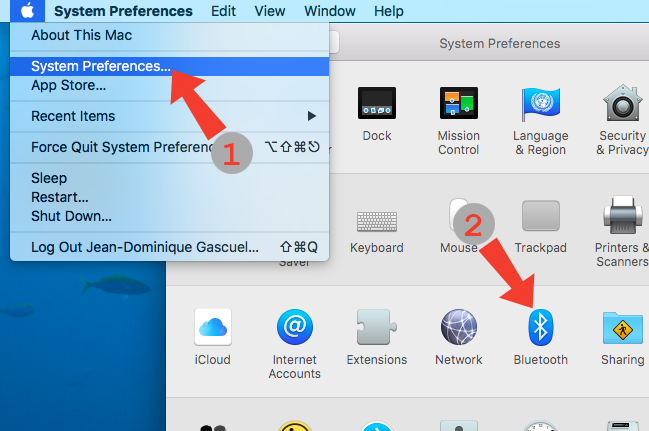Open Bluetooth preferences icon

pos(541,327)
